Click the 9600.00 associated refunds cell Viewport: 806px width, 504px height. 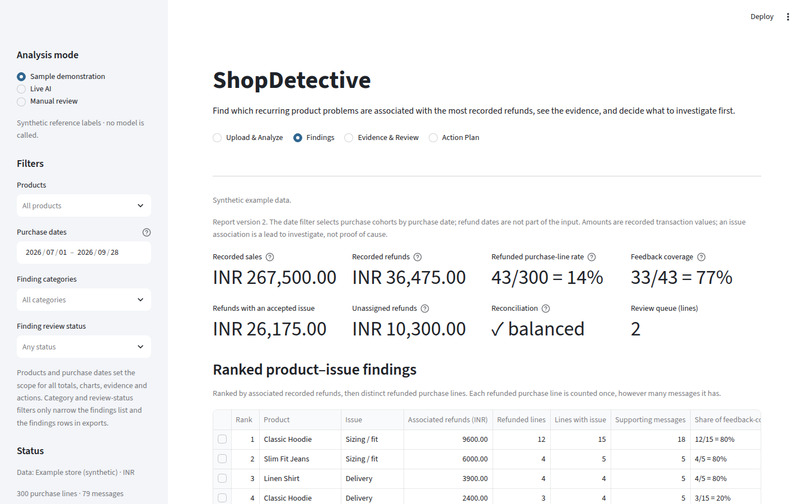(x=448, y=439)
